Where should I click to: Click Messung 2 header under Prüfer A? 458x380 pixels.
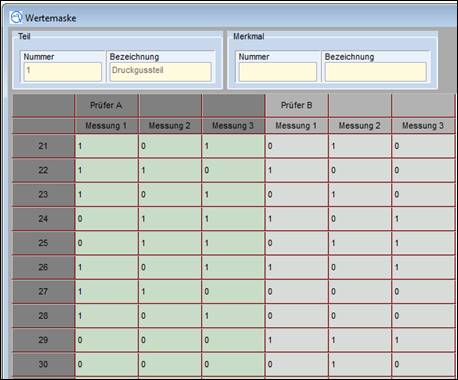coord(170,126)
